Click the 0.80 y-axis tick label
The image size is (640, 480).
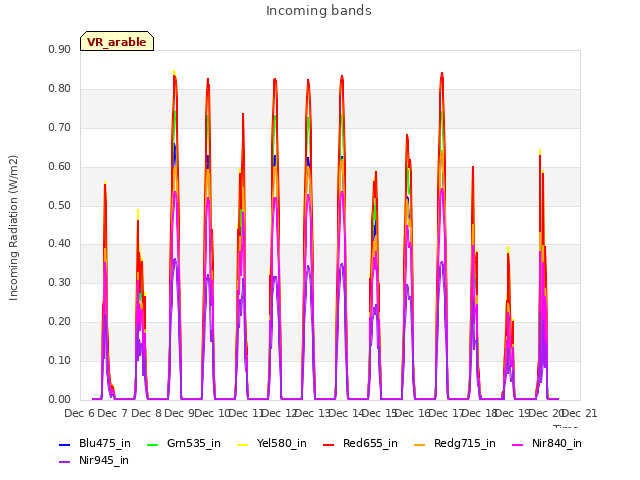click(60, 89)
